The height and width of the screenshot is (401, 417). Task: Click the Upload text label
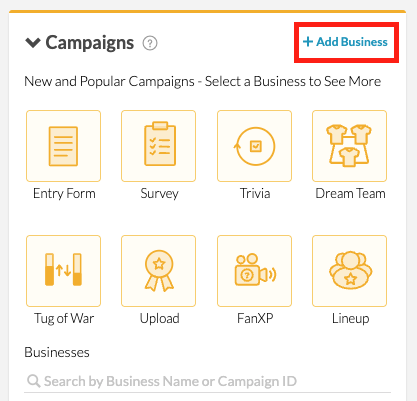(160, 318)
